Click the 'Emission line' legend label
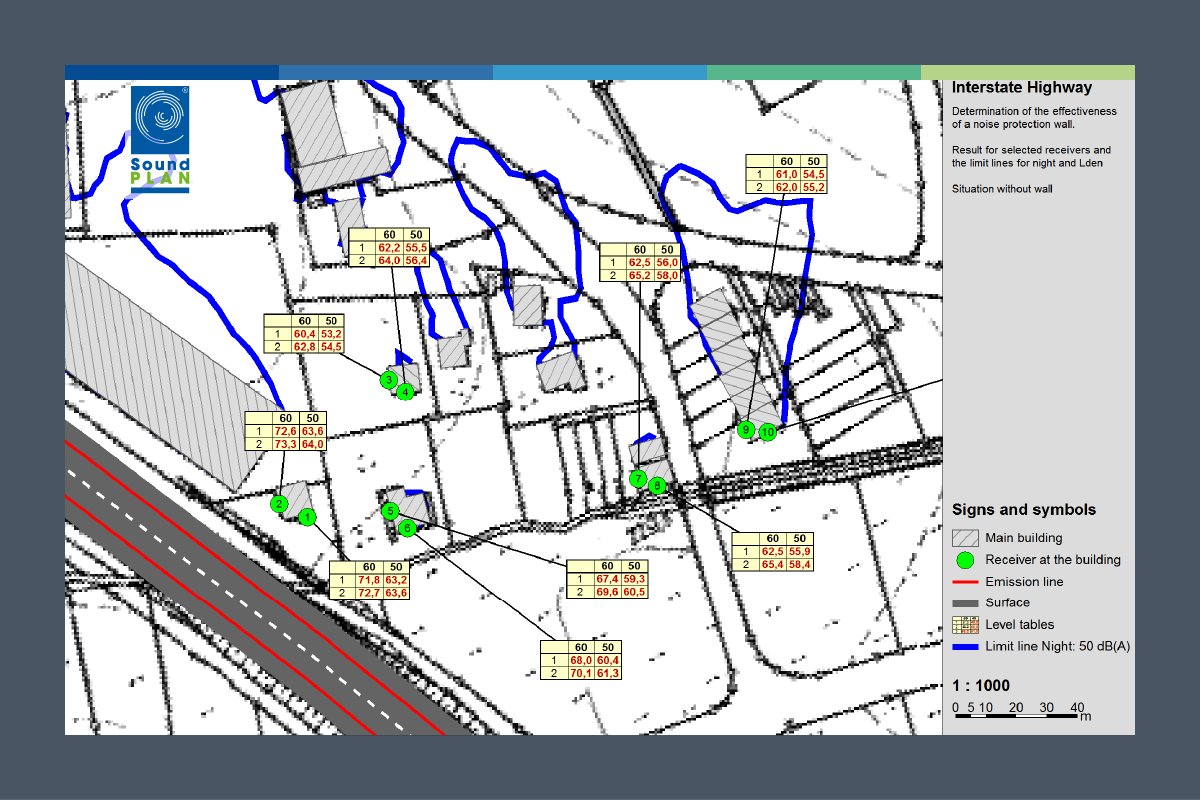Viewport: 1200px width, 800px height. [1024, 582]
